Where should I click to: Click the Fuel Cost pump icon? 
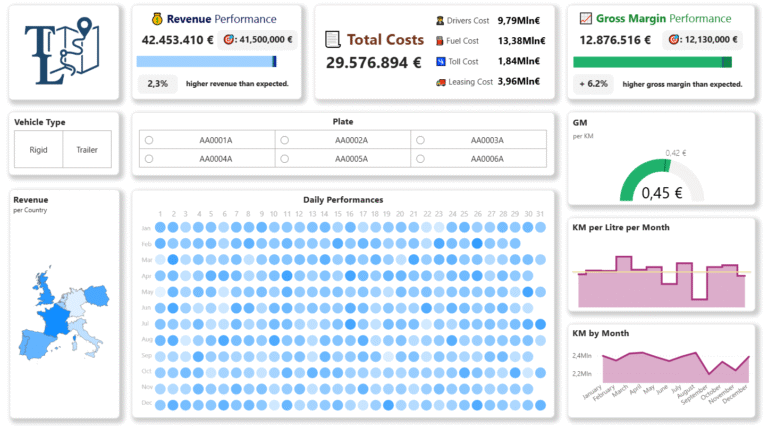440,41
